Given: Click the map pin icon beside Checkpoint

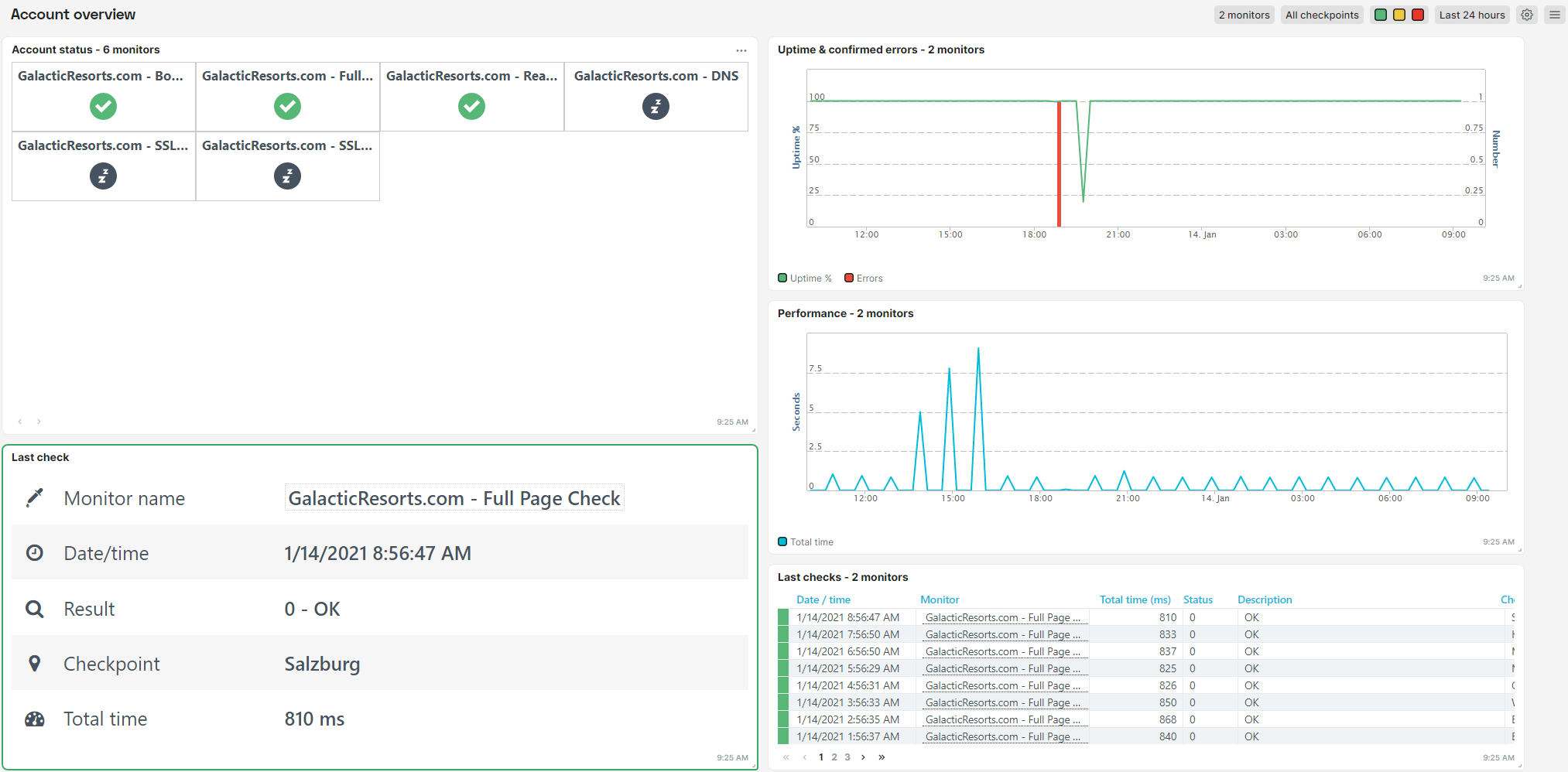Looking at the screenshot, I should click(35, 663).
